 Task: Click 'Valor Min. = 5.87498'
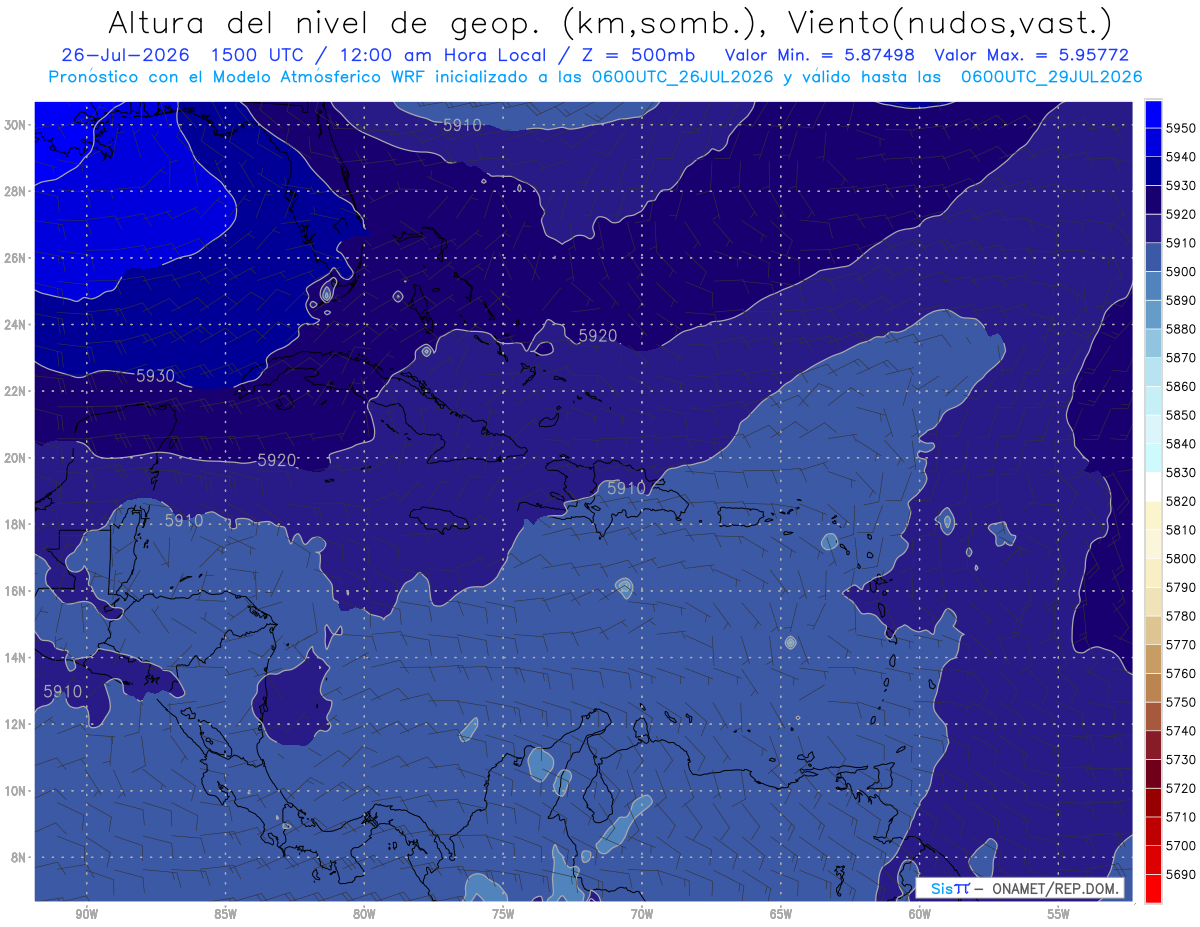820,55
